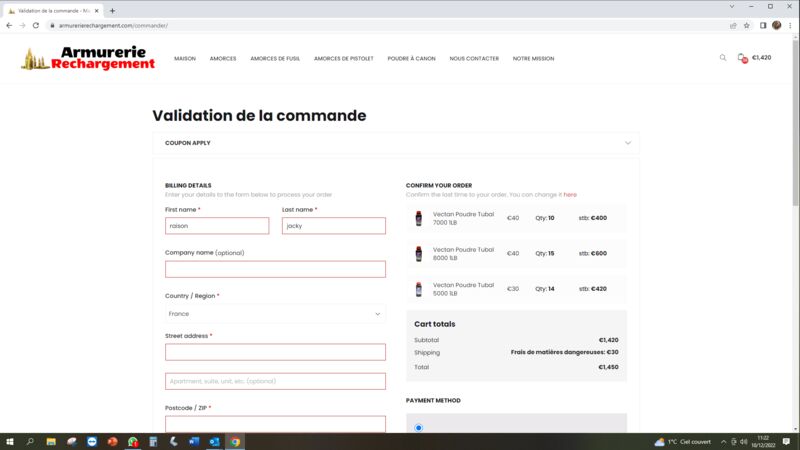Click the volume speaker tray icon
Viewport: 800px width, 450px height.
(743, 442)
